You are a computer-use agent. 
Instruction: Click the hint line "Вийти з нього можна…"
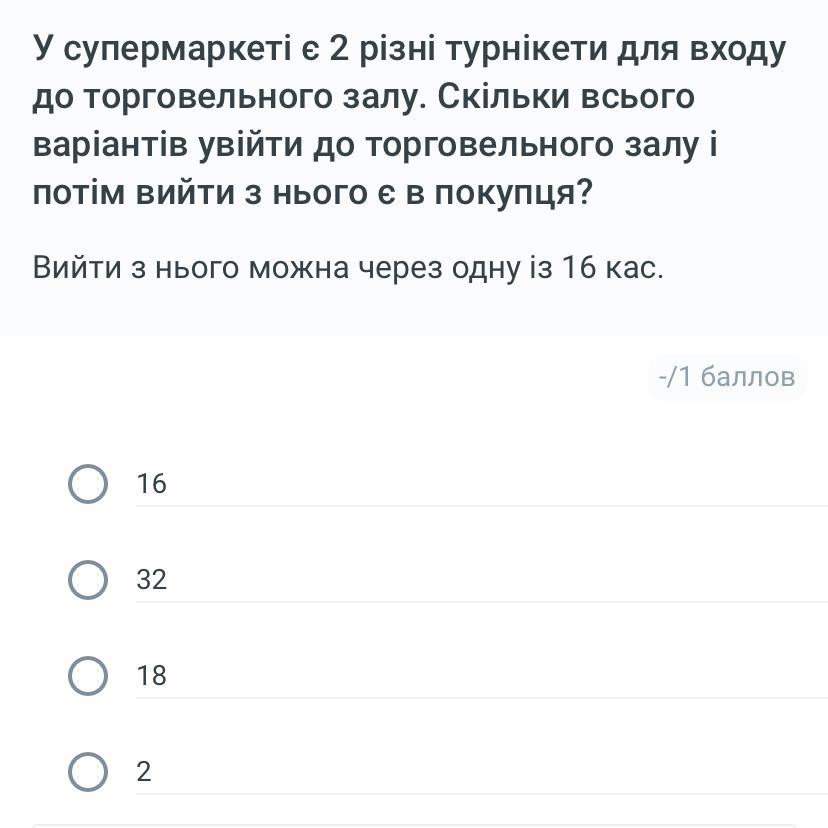tap(347, 268)
